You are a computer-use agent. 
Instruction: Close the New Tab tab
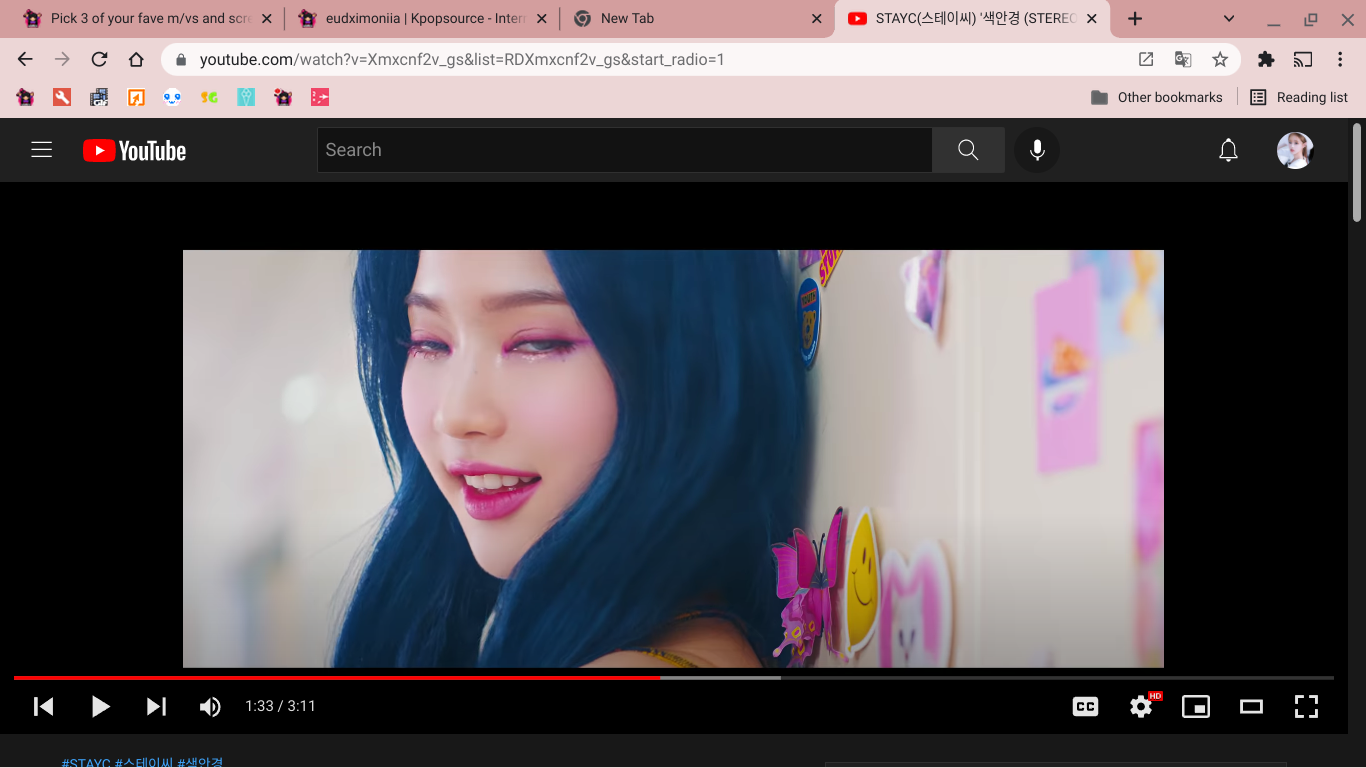pyautogui.click(x=816, y=18)
